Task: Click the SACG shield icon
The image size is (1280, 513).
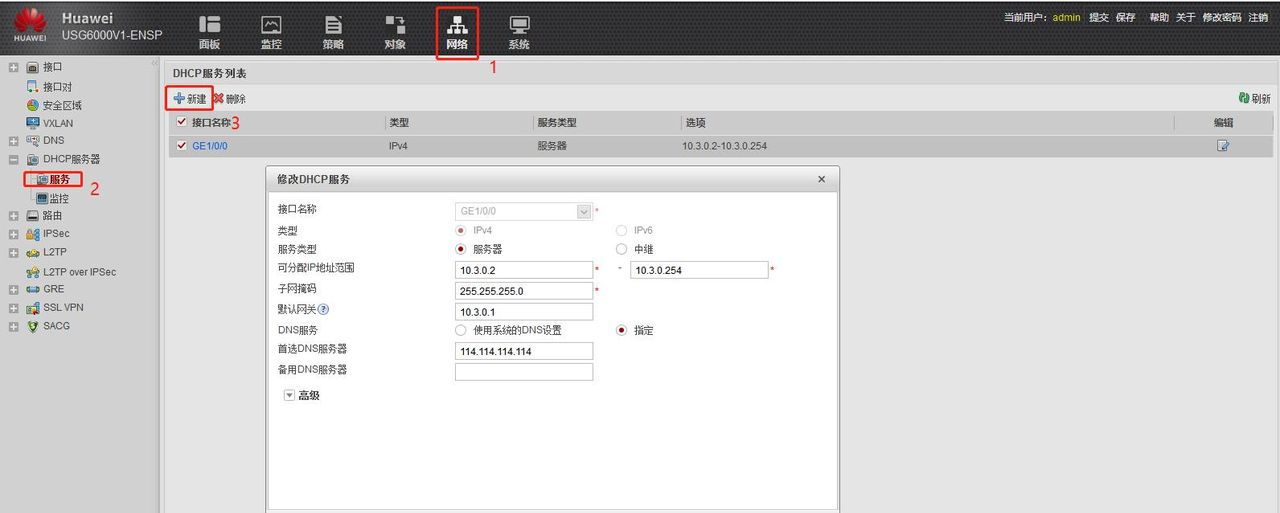Action: tap(32, 326)
